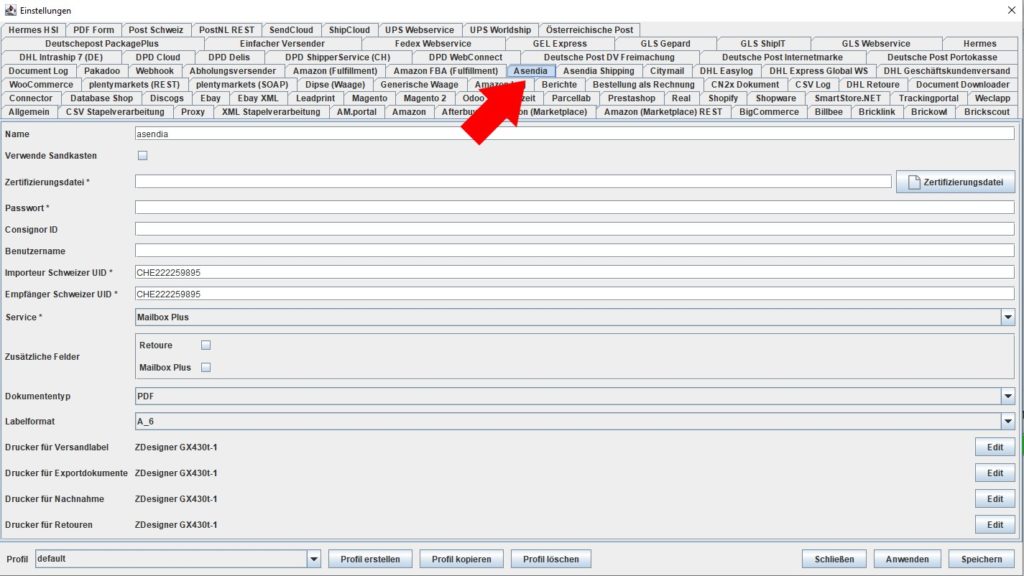Select the ShipCloud tab
The width and height of the screenshot is (1024, 576).
click(x=349, y=30)
